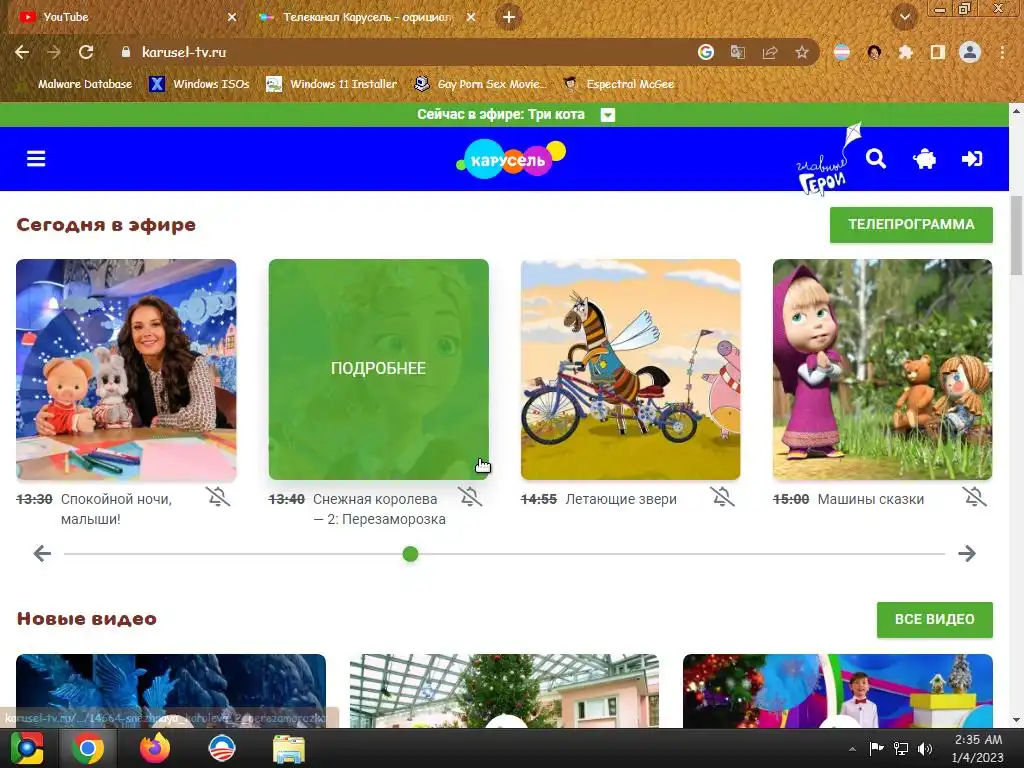The height and width of the screenshot is (768, 1024).
Task: Select the Телеканал Карусель tab
Action: (366, 17)
